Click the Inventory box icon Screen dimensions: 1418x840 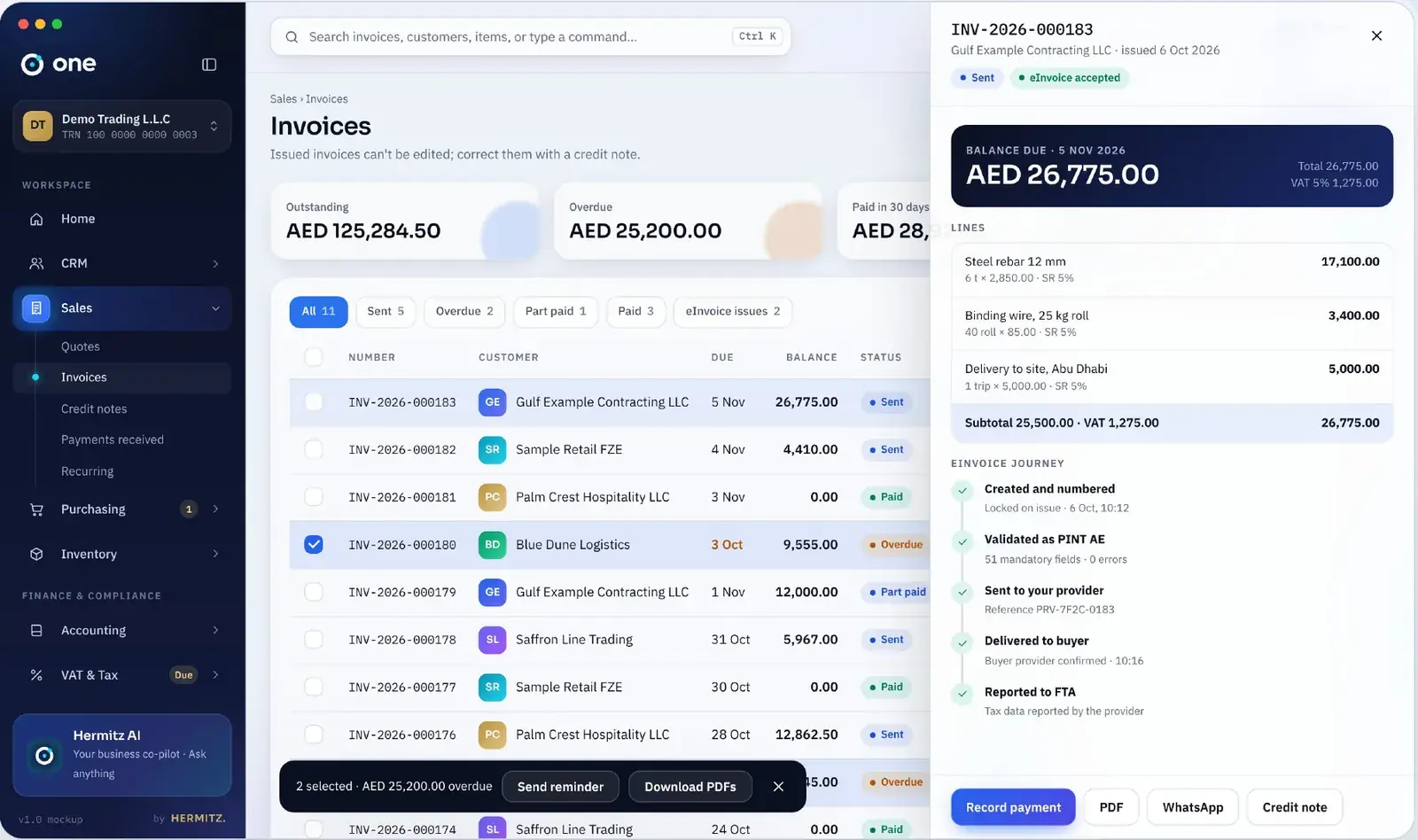[x=36, y=554]
